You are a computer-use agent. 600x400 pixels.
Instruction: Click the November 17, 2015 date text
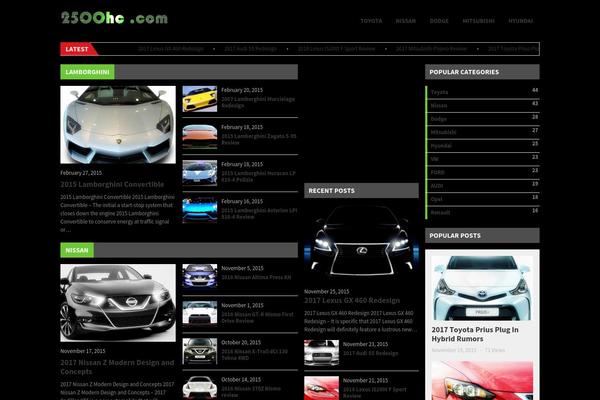point(83,351)
